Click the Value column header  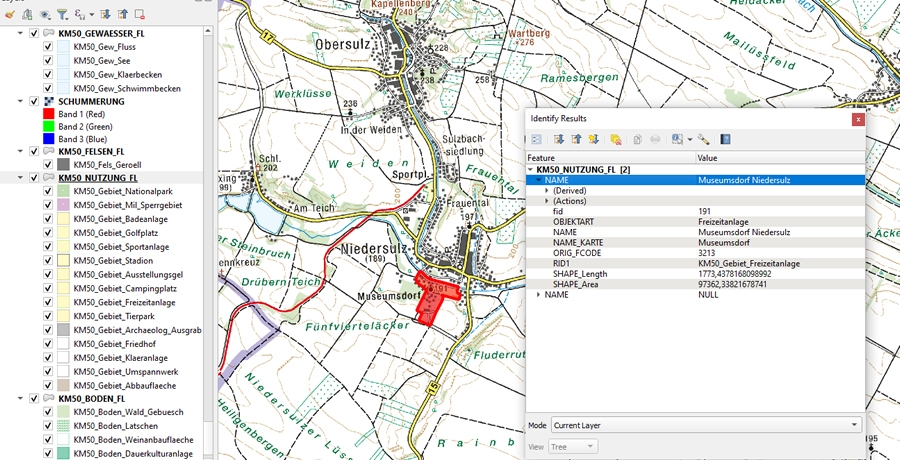coord(779,157)
